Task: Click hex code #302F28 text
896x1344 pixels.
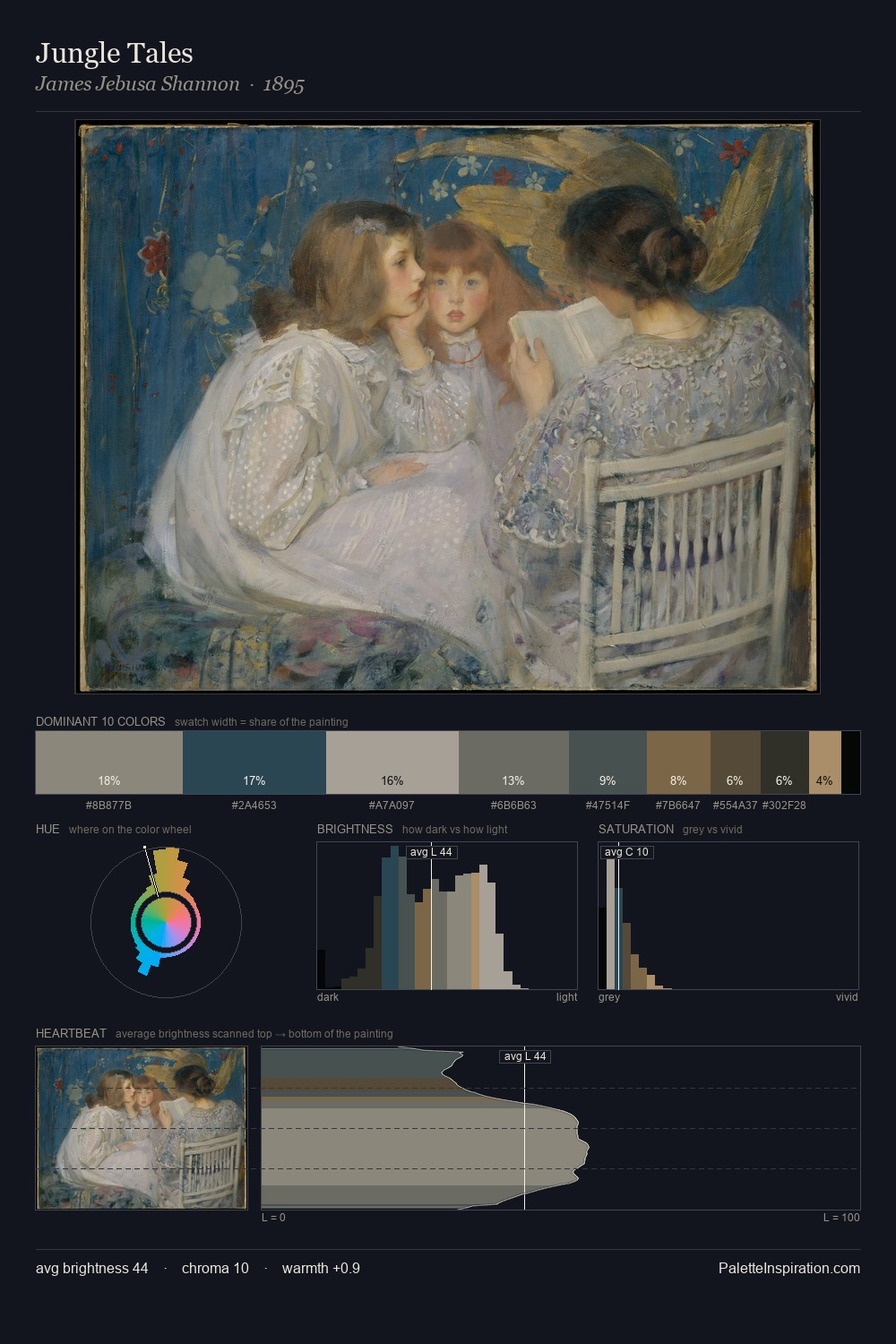Action: click(784, 806)
